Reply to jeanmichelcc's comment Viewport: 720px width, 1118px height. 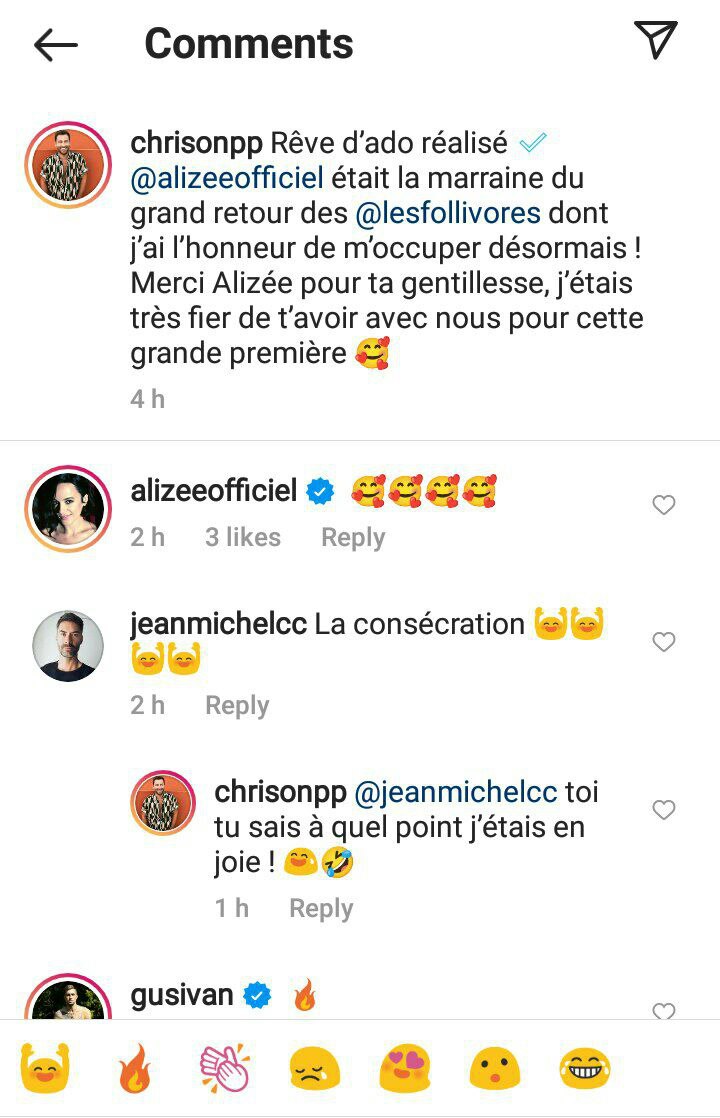[x=237, y=705]
